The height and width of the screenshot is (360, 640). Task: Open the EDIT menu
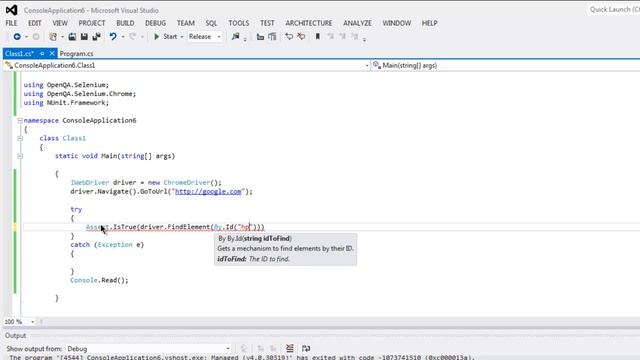35,23
